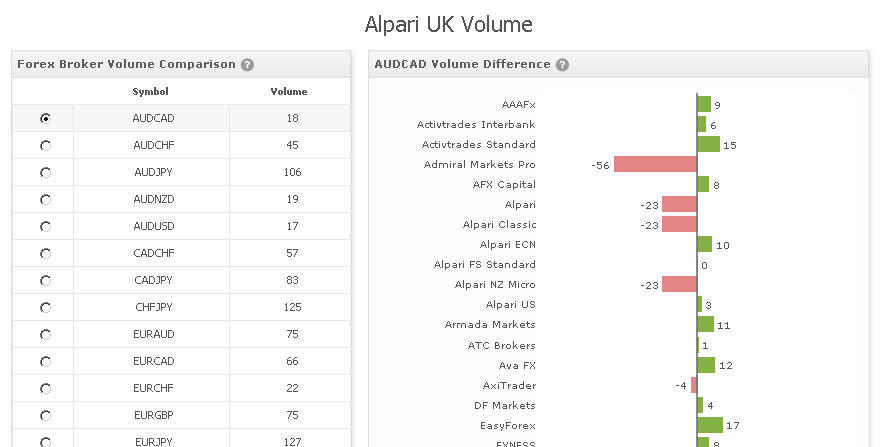Click the Armada Markets broker label

(x=490, y=325)
